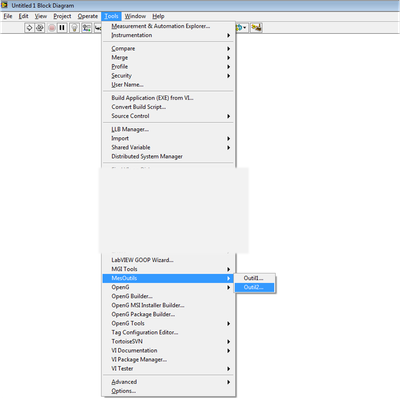The image size is (400, 400).
Task: Choose User Name... from Tools menu
Action: point(168,85)
